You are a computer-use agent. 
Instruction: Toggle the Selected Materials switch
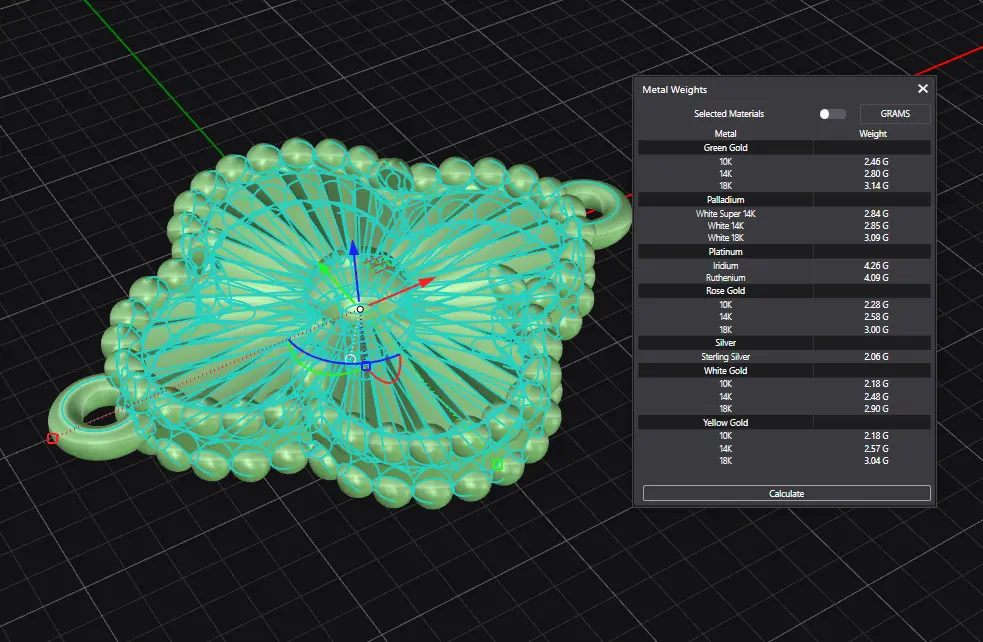pos(832,114)
